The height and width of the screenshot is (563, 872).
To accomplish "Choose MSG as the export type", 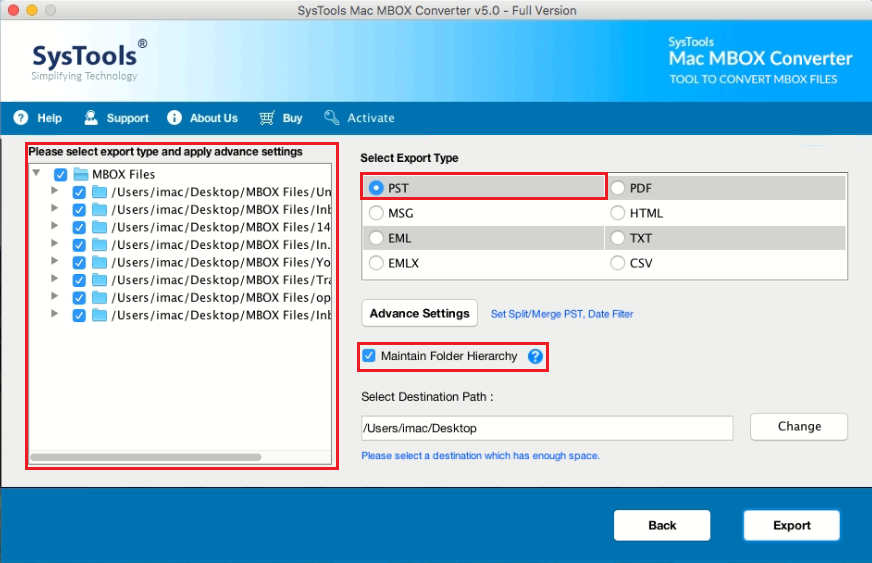I will point(376,213).
